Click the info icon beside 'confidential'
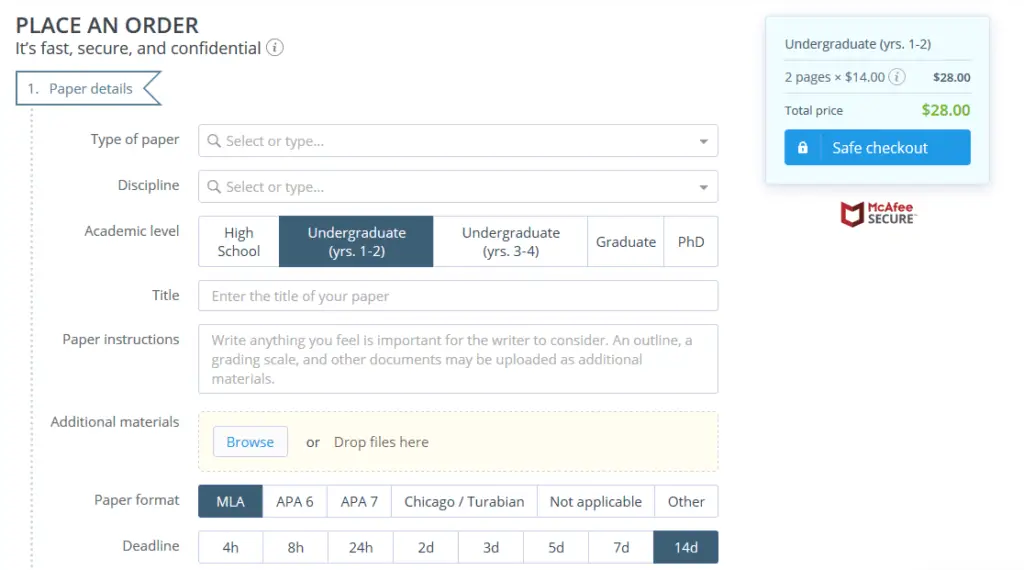Screen dimensions: 1024x570 pyautogui.click(x=275, y=48)
